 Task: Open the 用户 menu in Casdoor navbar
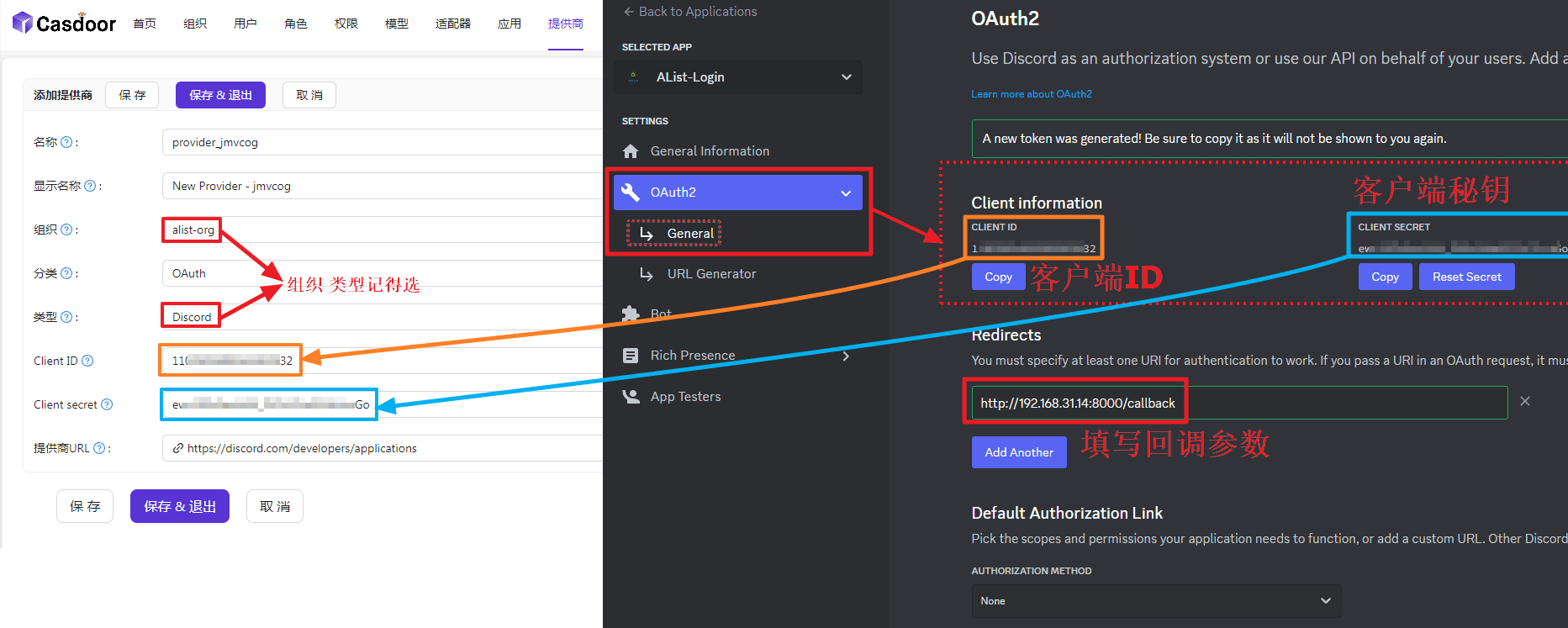click(x=245, y=24)
